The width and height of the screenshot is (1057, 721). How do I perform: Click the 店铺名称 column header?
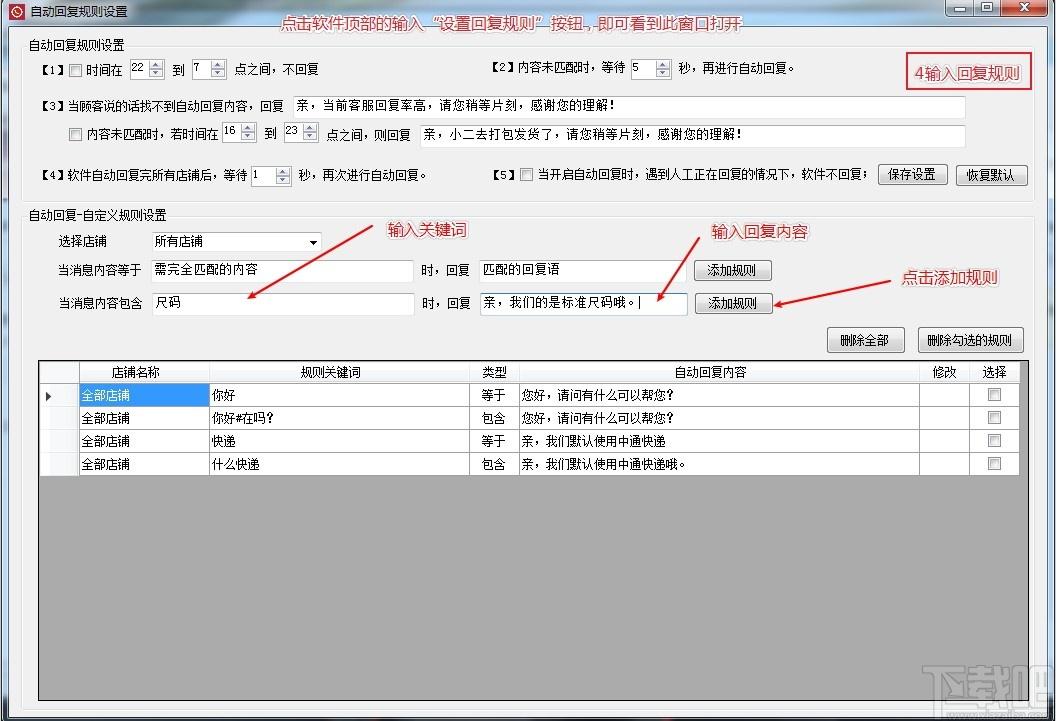tap(144, 373)
